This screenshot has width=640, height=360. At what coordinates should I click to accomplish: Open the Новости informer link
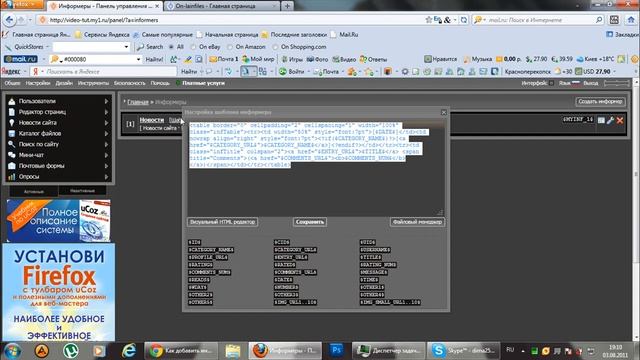coord(152,120)
